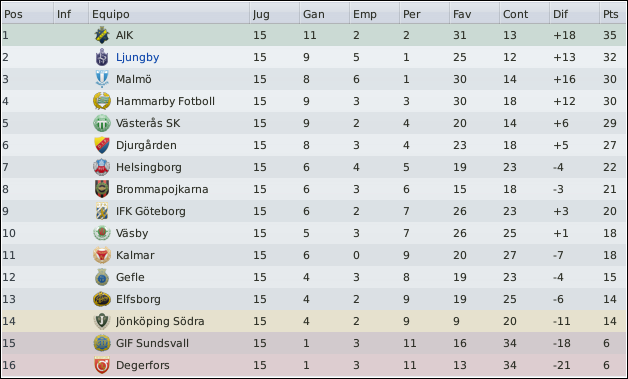The width and height of the screenshot is (628, 379).
Task: Select the IFK Göteborg crest
Action: [102, 211]
